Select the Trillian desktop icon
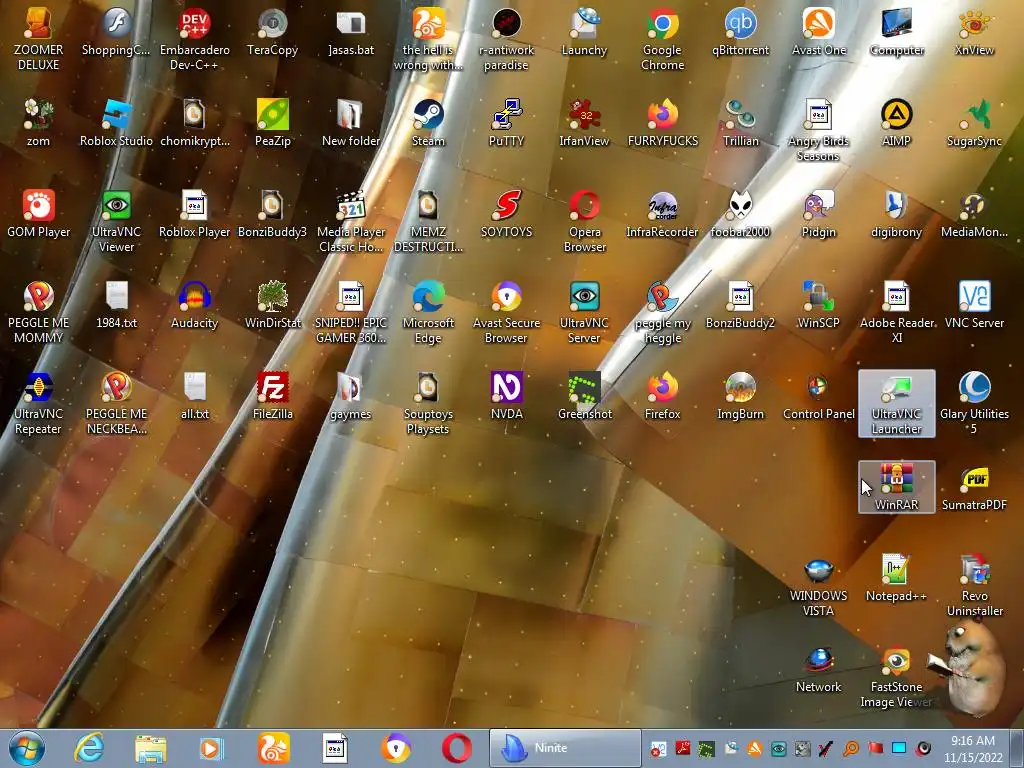1024x768 pixels. coord(740,123)
